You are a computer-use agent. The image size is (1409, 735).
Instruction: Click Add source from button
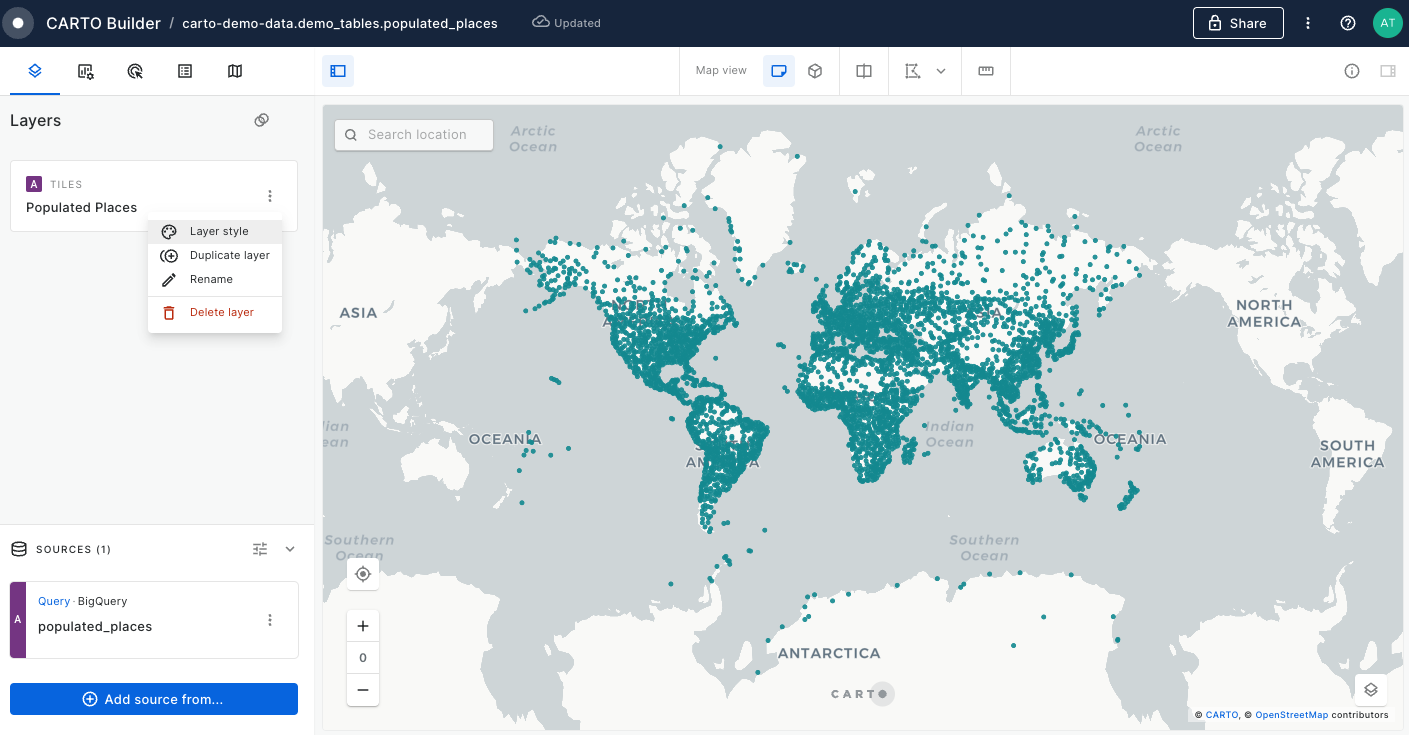154,699
